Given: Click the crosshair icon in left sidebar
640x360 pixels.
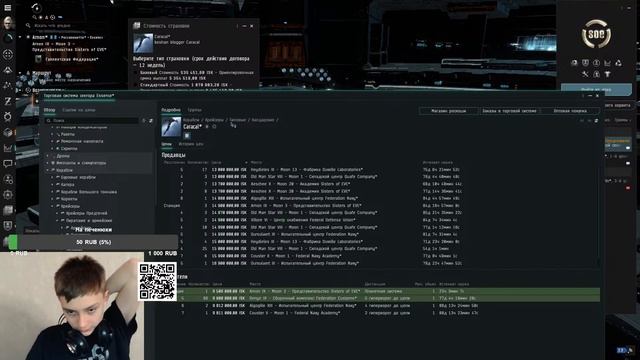Looking at the screenshot, I should (x=7, y=54).
